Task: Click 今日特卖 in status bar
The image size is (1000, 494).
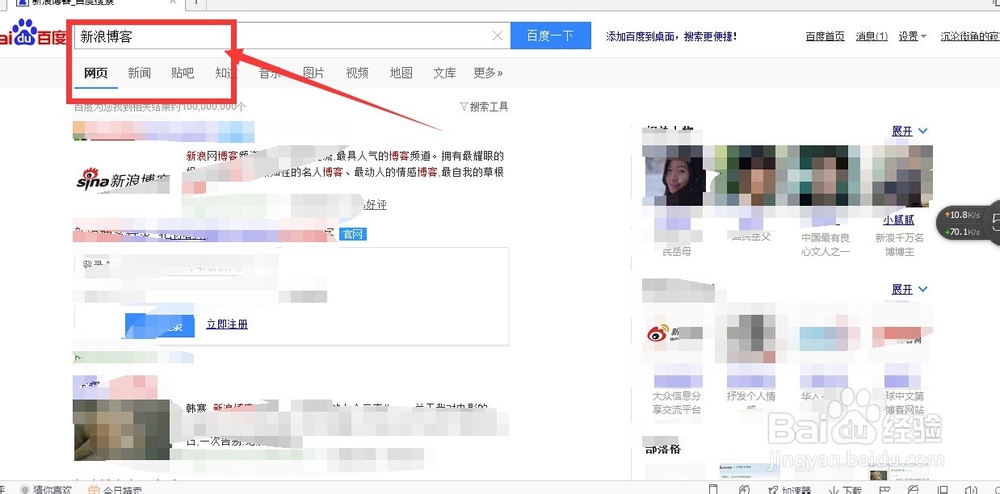Action: point(115,490)
